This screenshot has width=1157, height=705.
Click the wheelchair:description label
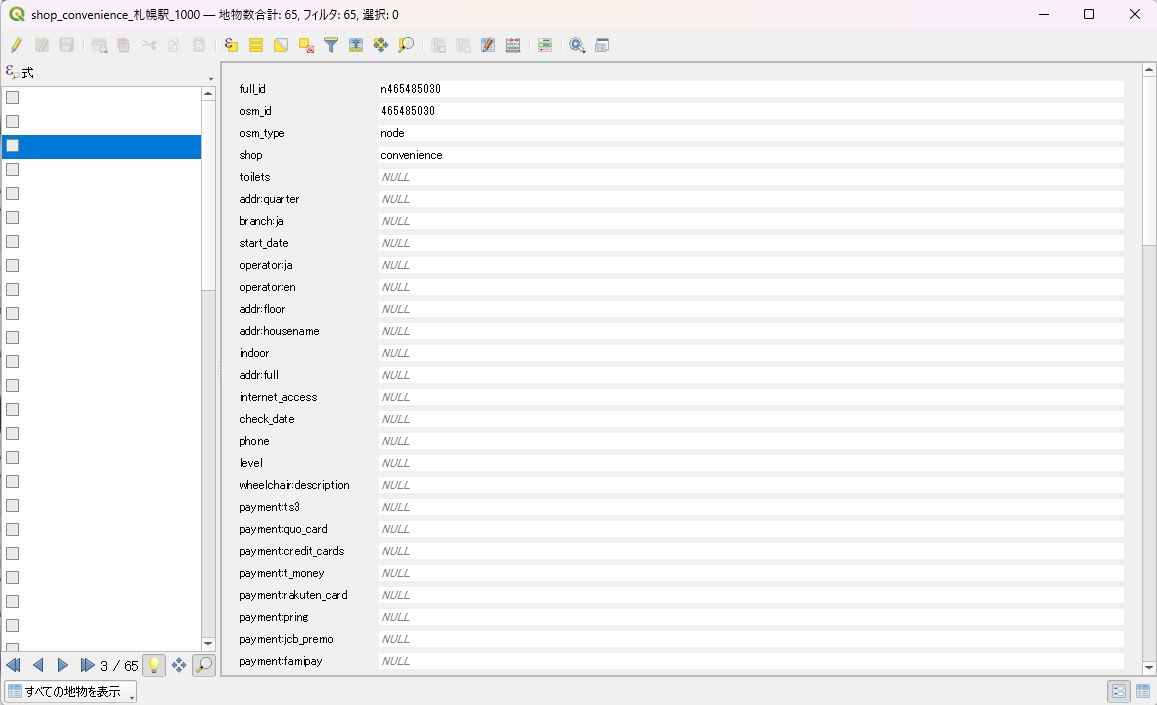pyautogui.click(x=294, y=486)
